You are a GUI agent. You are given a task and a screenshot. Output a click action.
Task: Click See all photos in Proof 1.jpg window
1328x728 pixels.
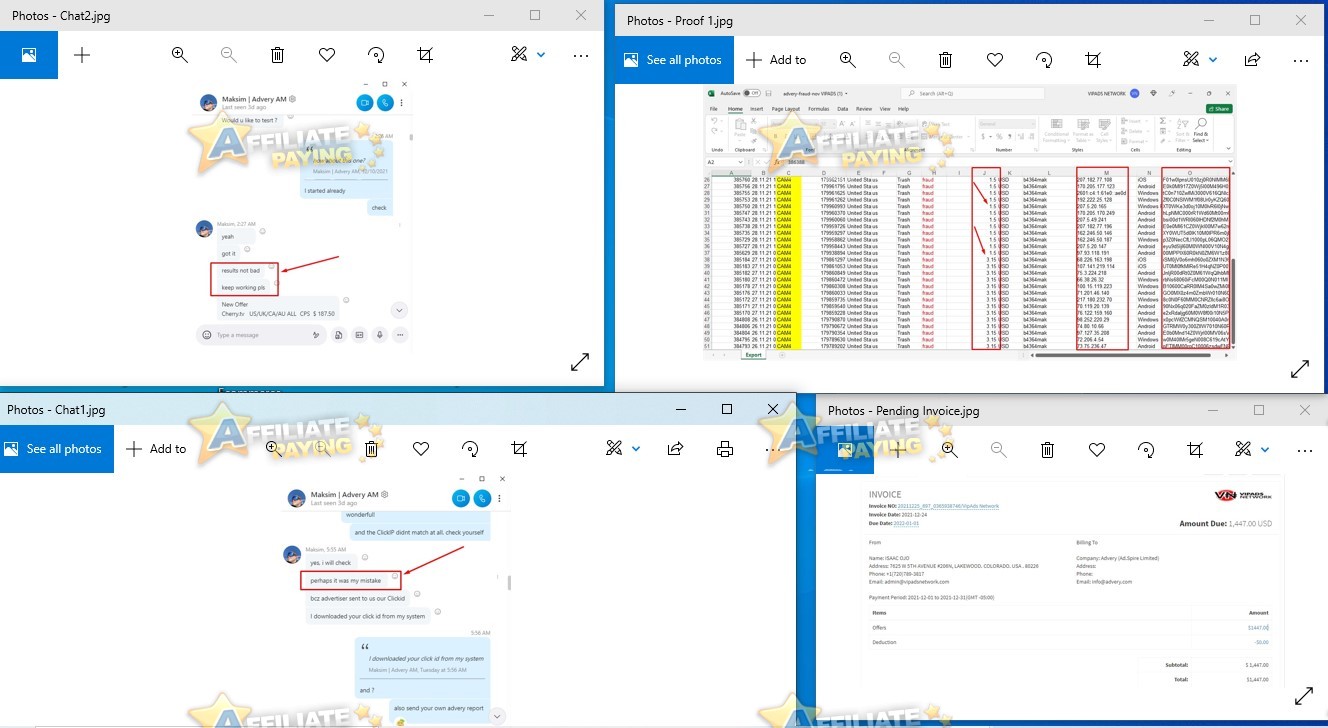[x=674, y=60]
